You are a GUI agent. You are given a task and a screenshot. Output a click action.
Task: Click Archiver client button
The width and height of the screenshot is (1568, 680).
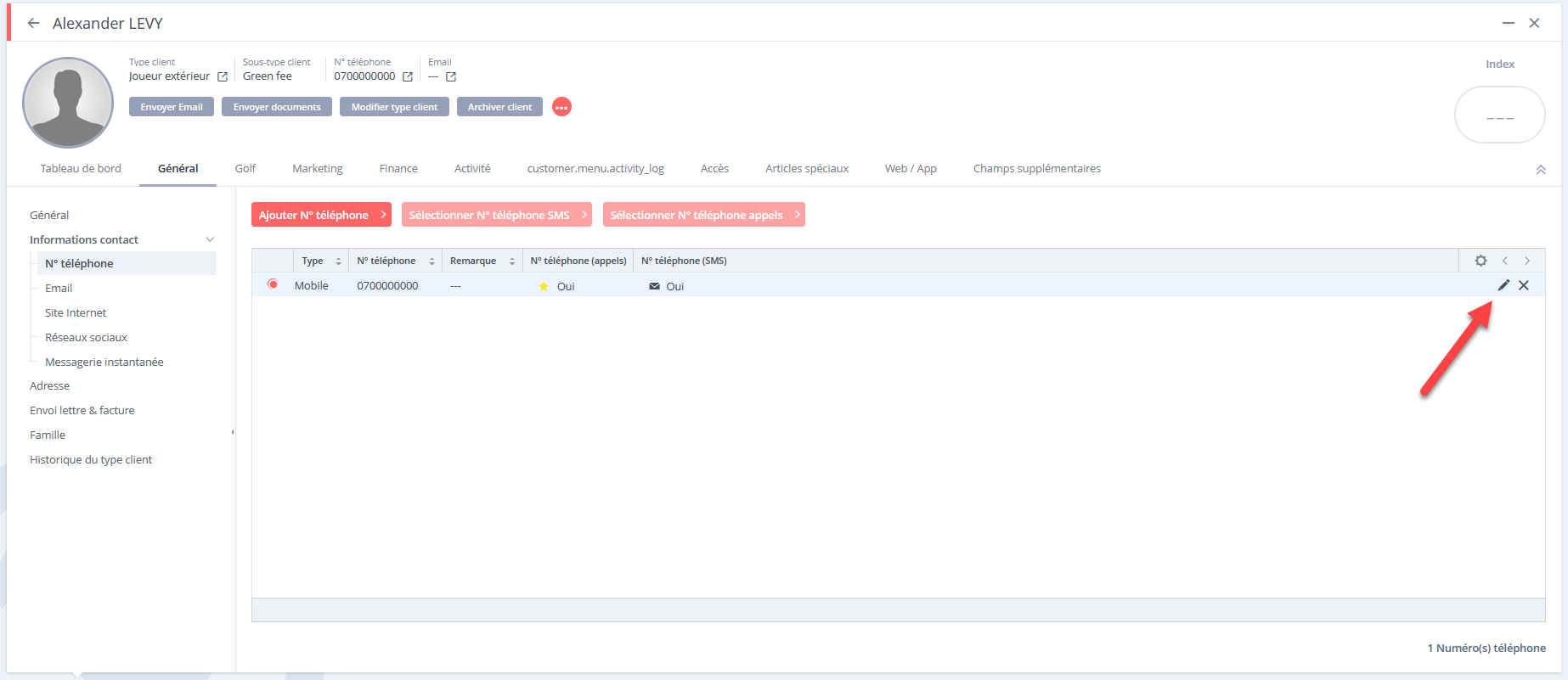pyautogui.click(x=499, y=107)
